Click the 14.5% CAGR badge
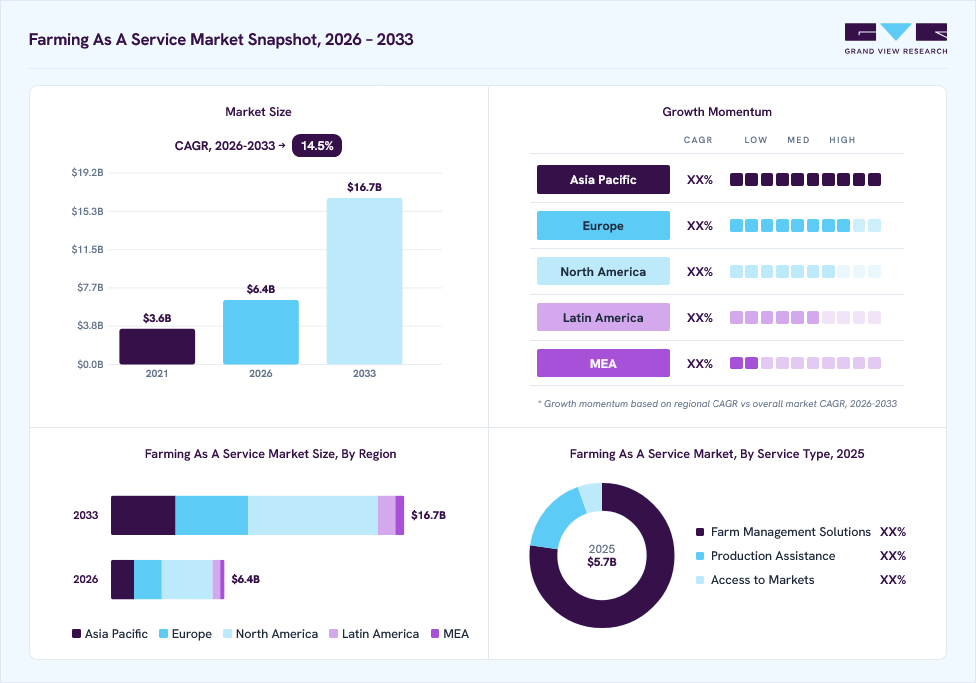This screenshot has width=976, height=683. (317, 146)
